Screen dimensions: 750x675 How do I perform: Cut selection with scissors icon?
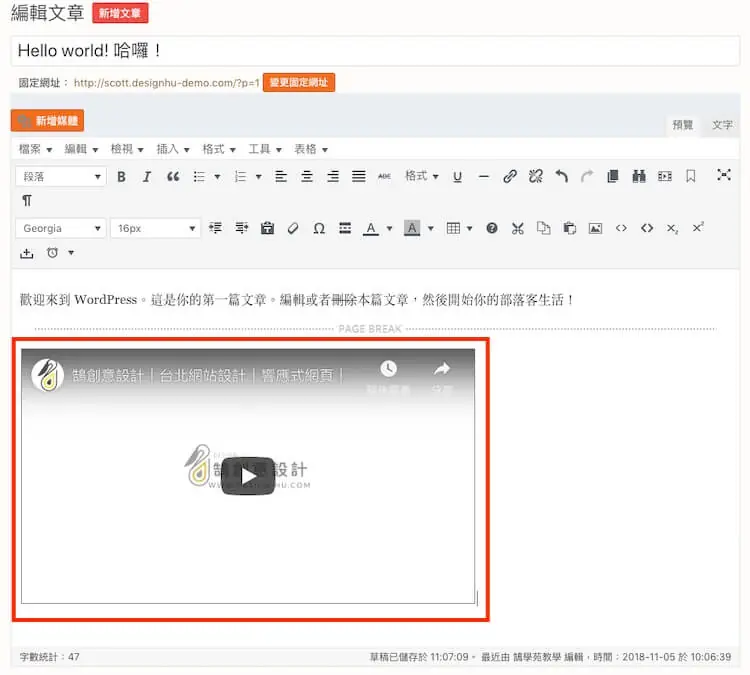[518, 228]
